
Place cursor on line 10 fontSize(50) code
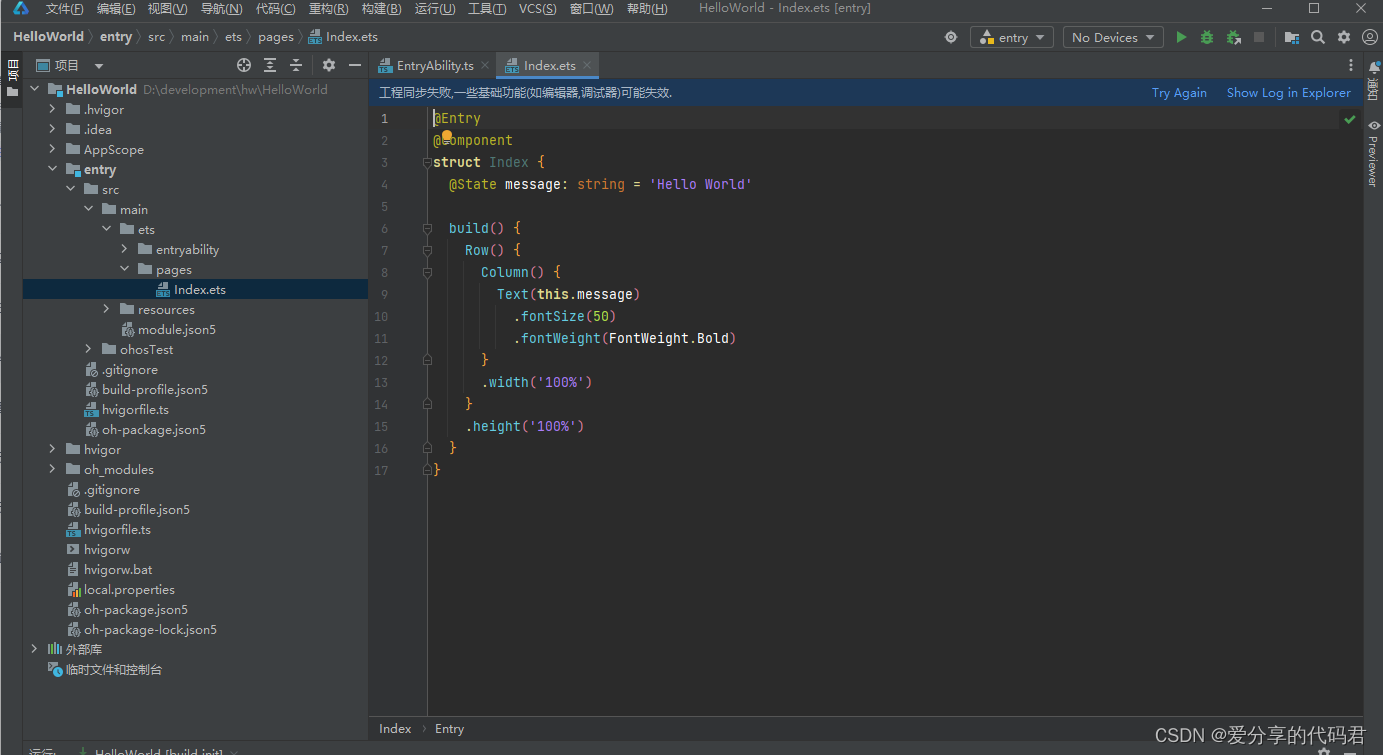pyautogui.click(x=564, y=316)
